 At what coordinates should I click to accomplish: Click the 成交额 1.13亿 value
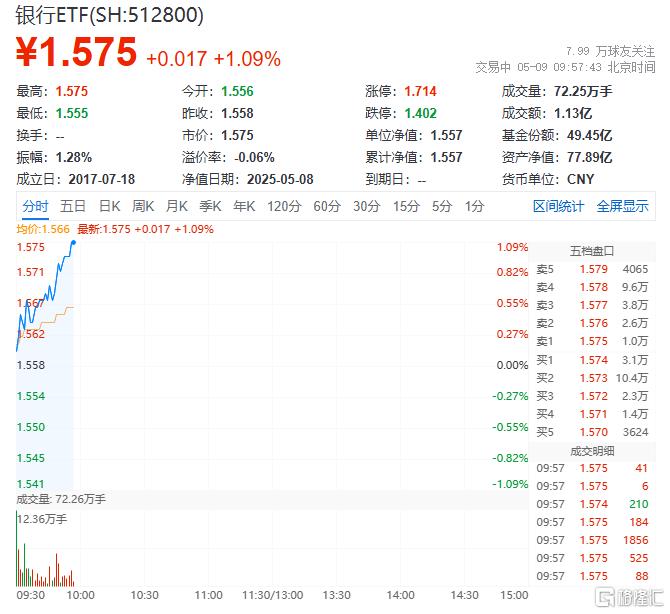[x=573, y=113]
